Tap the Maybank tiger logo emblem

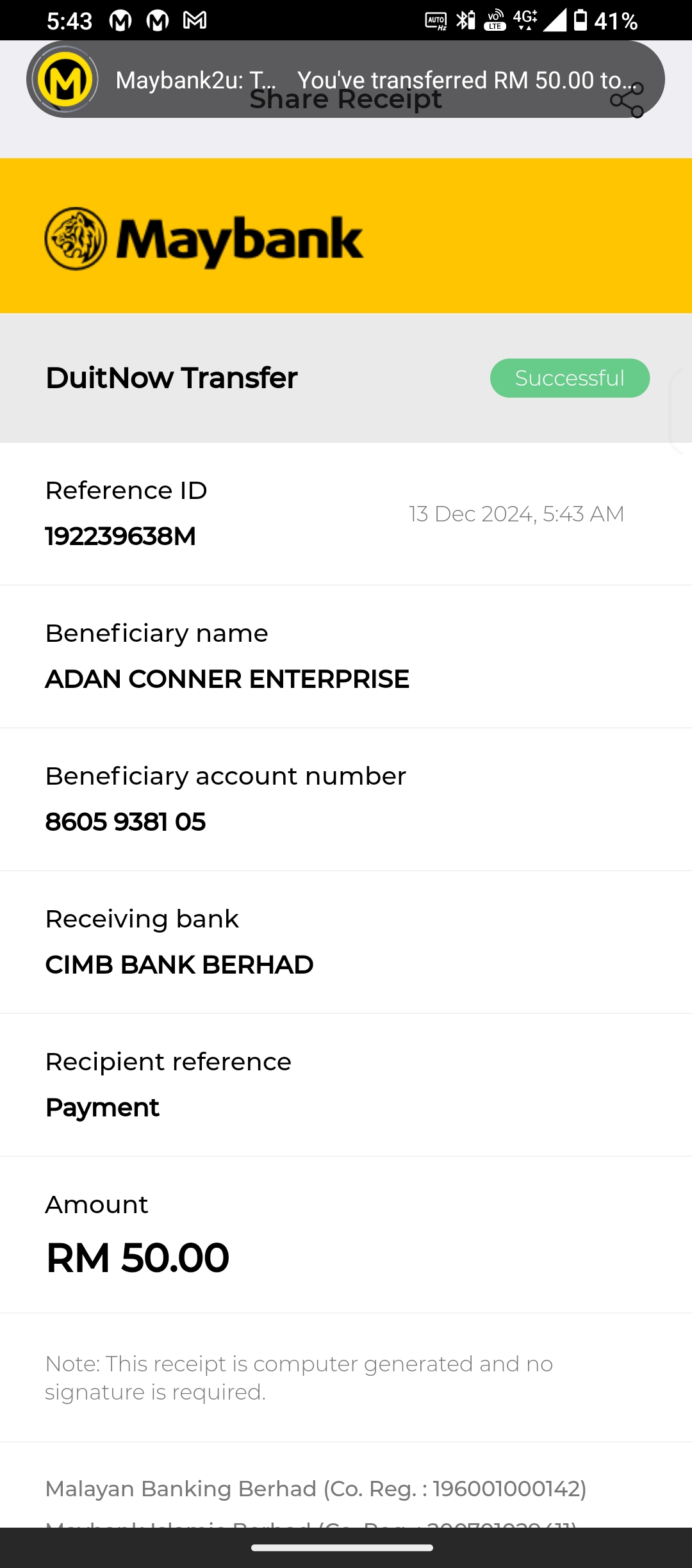[76, 239]
